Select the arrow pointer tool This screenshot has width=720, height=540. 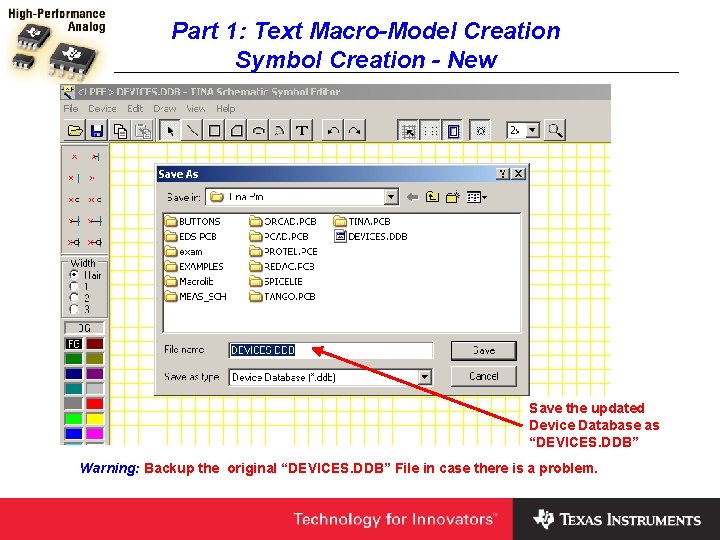169,131
